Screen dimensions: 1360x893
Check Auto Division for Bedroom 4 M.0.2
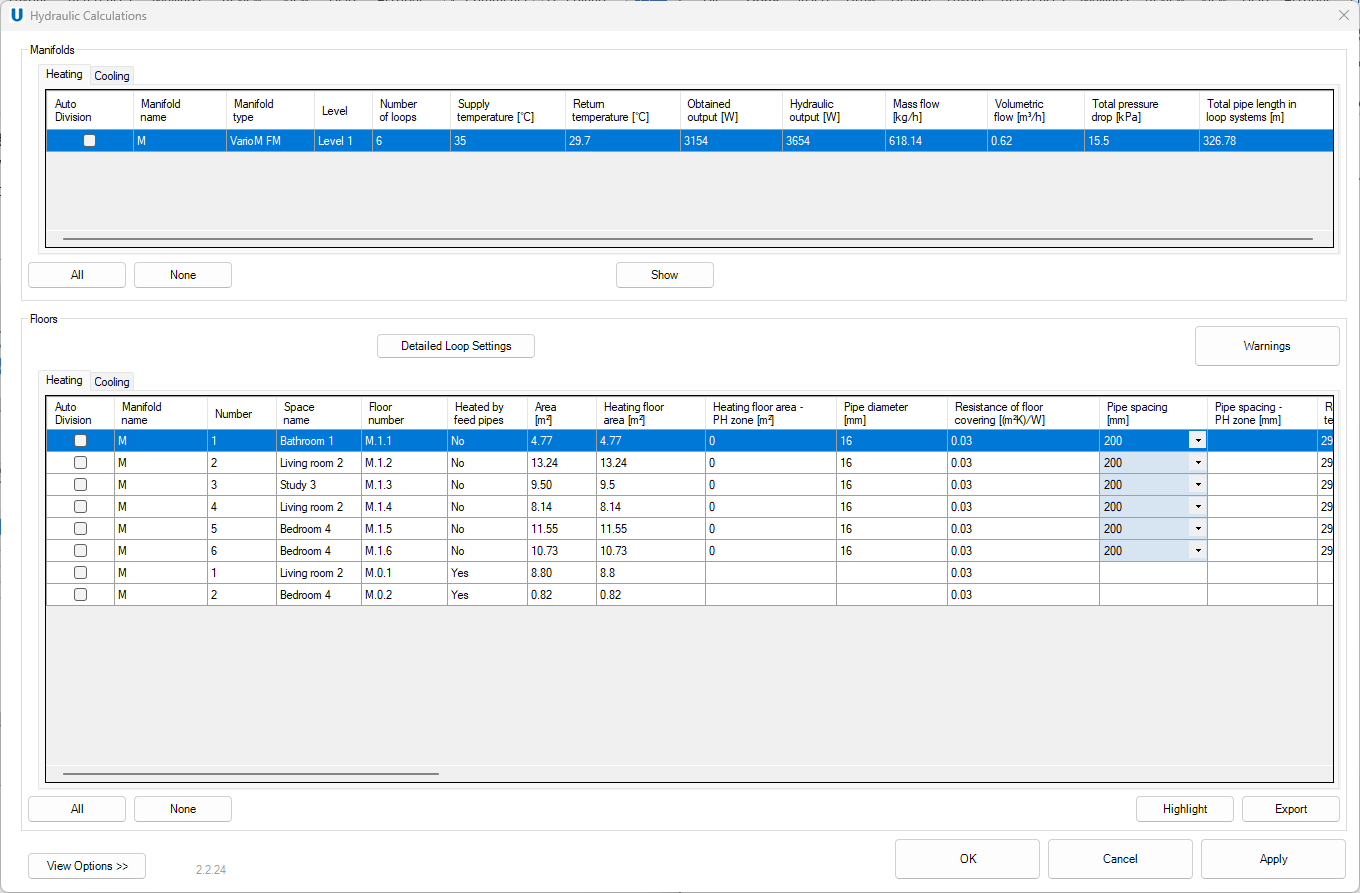pos(80,595)
